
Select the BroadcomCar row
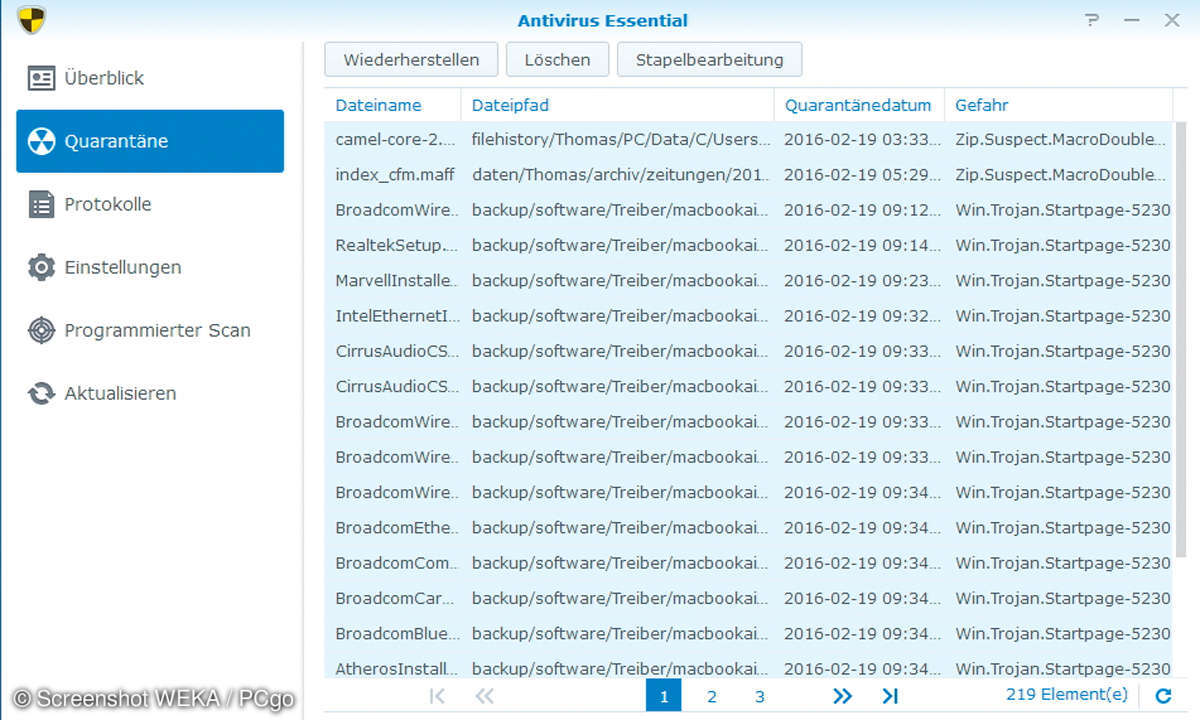748,598
